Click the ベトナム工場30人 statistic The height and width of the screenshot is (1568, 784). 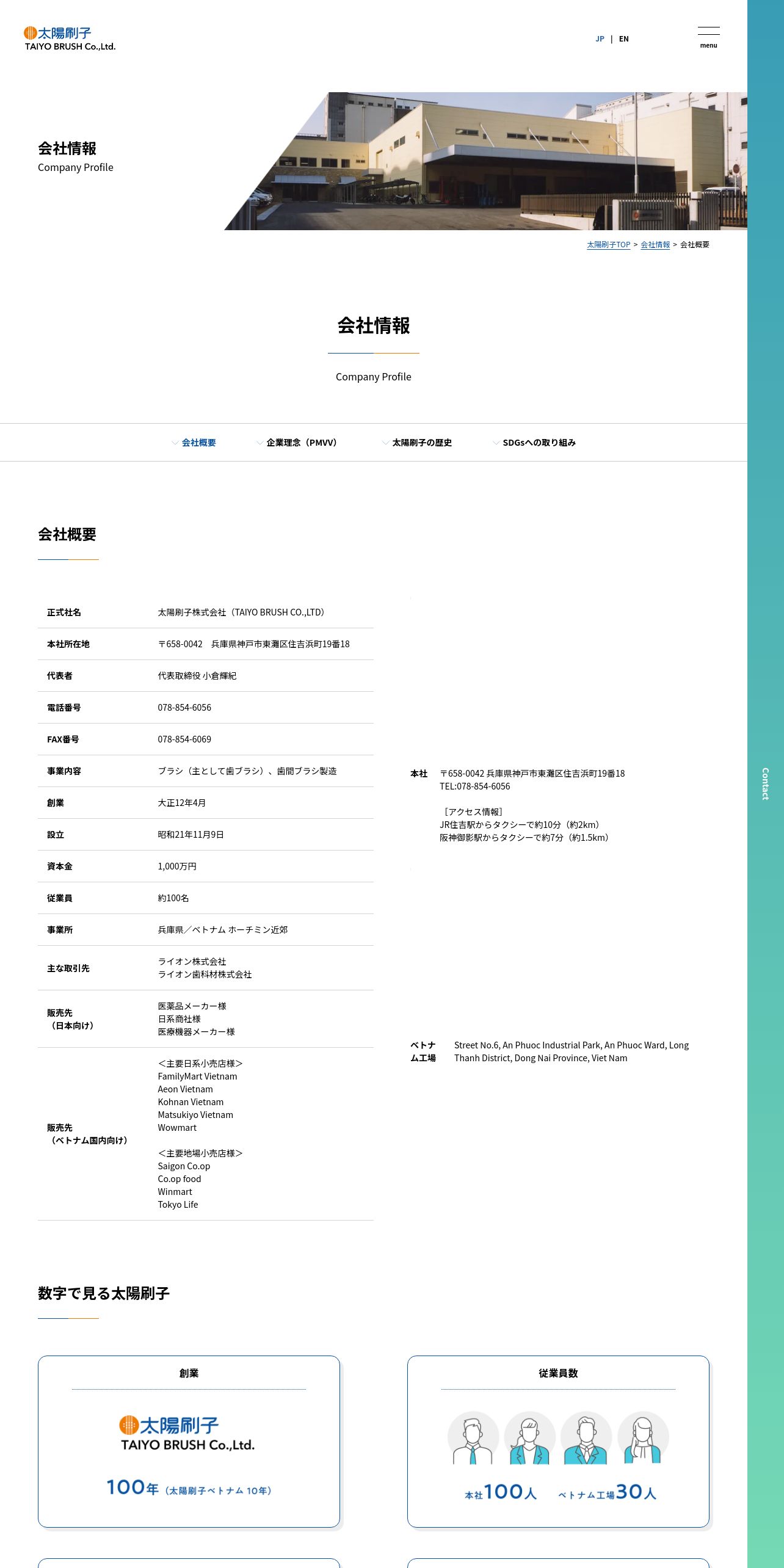[608, 1492]
